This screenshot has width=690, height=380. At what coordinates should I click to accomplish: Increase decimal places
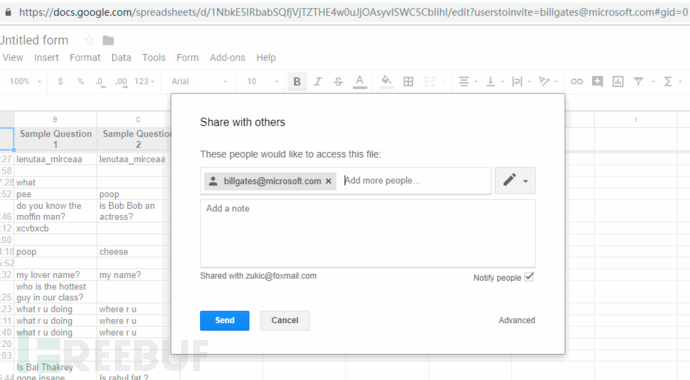[121, 82]
